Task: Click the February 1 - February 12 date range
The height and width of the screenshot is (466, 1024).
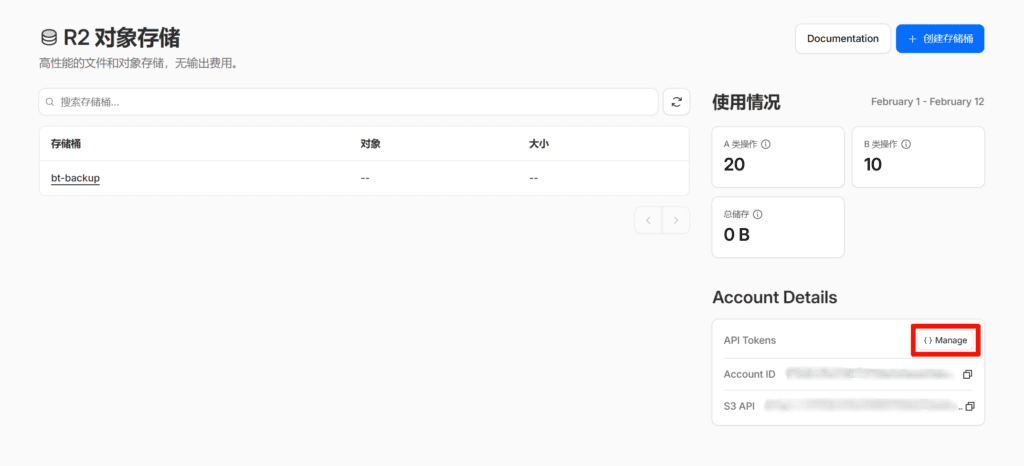Action: click(927, 102)
